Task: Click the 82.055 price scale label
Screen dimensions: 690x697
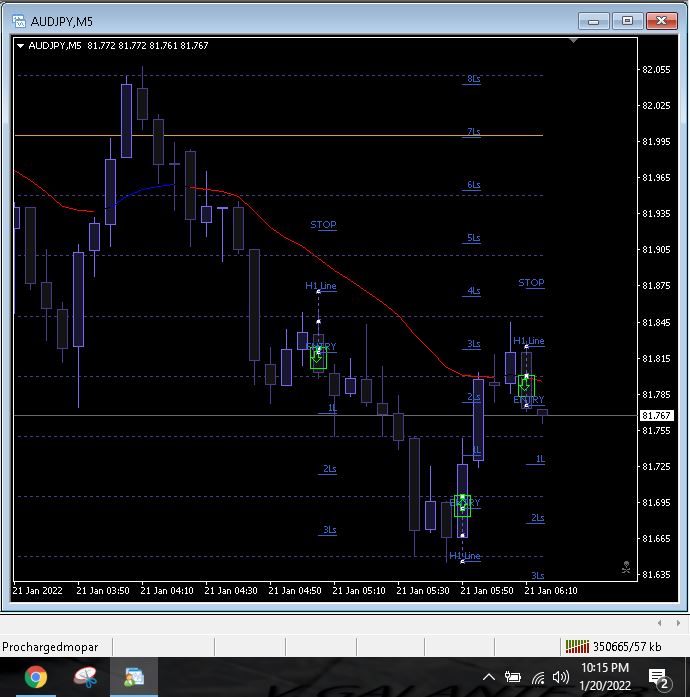Action: coord(656,69)
